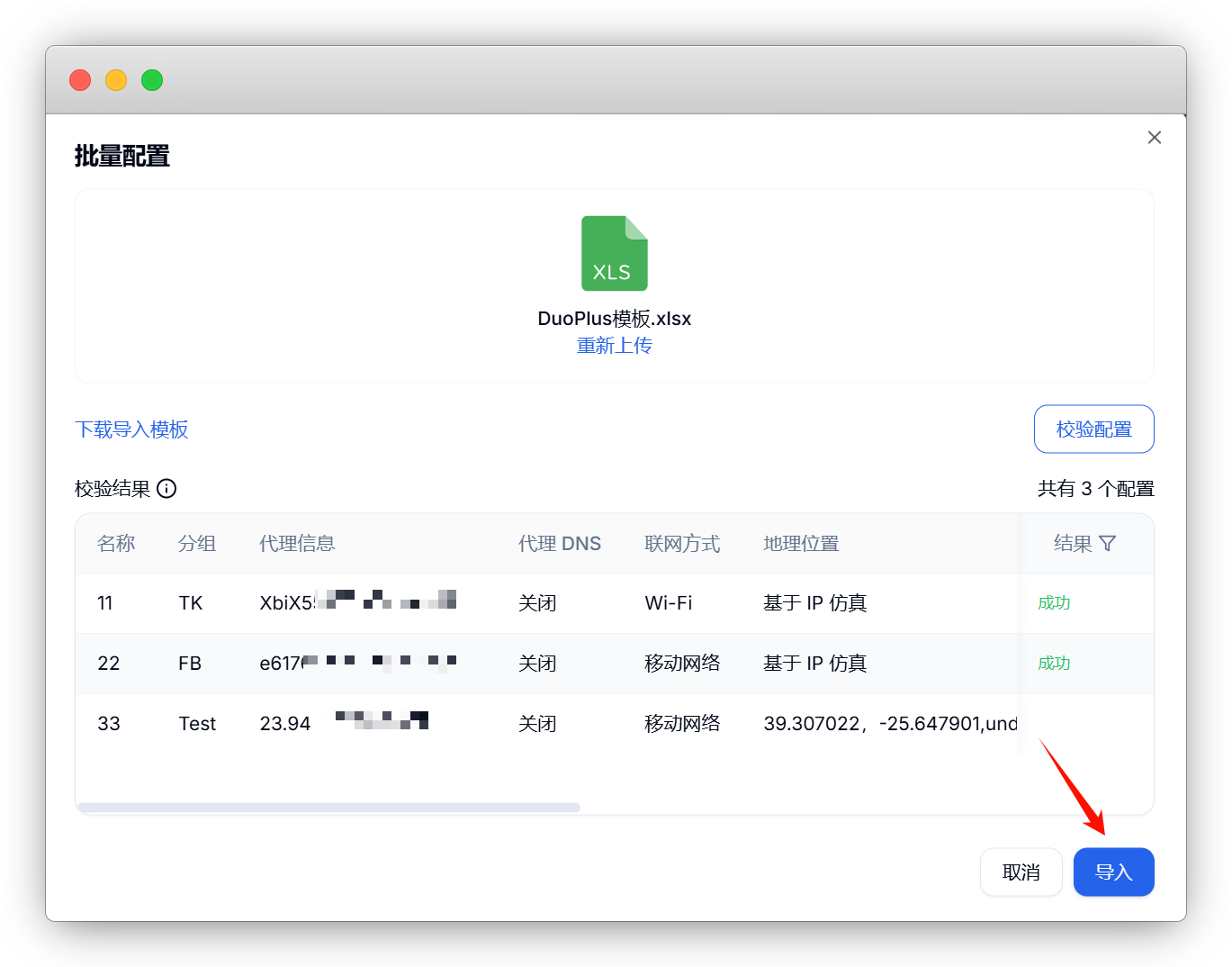Click the green maximize window button
1232x967 pixels.
pos(152,80)
